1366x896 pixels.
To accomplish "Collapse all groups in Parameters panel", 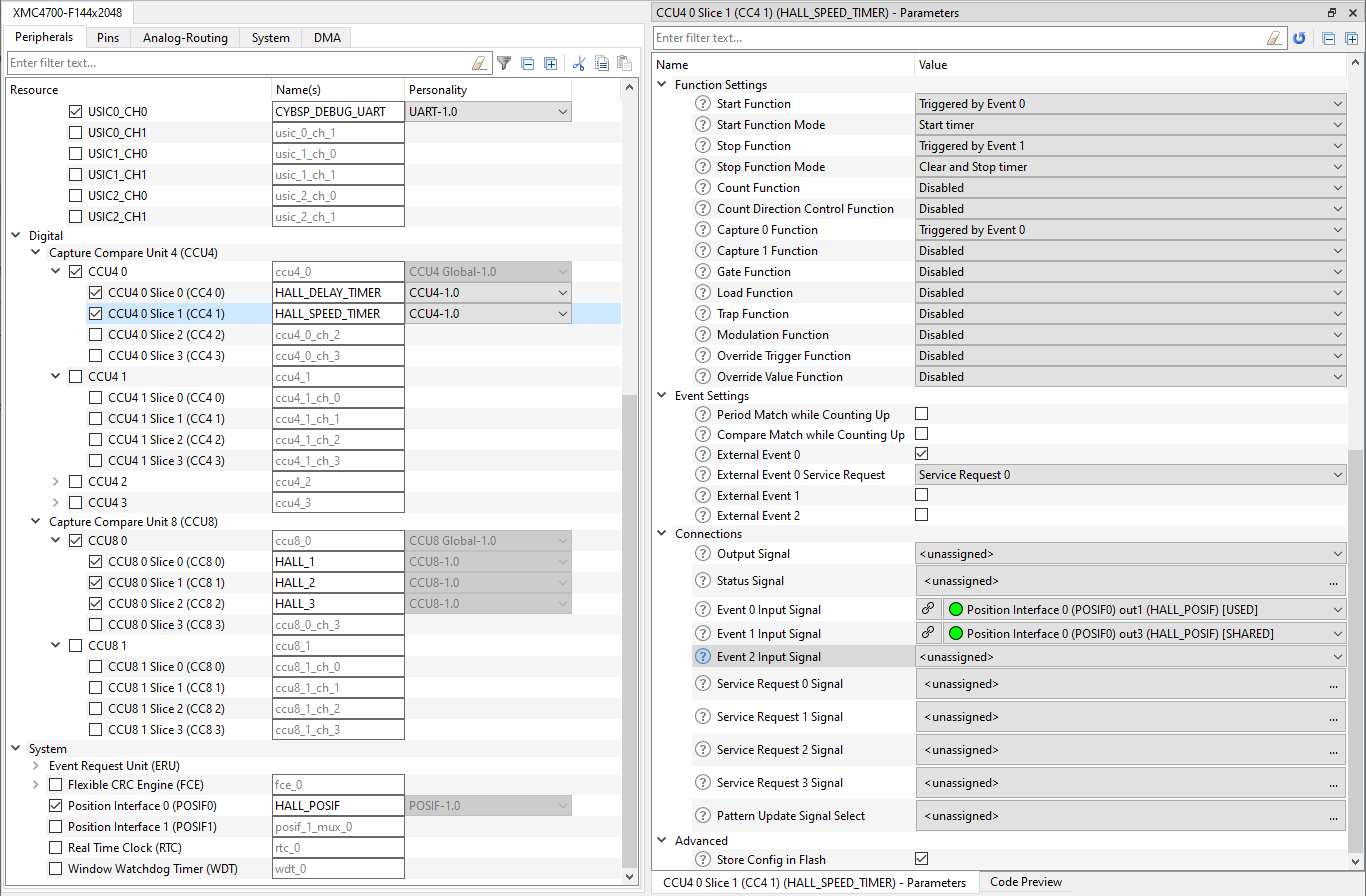I will (1329, 38).
